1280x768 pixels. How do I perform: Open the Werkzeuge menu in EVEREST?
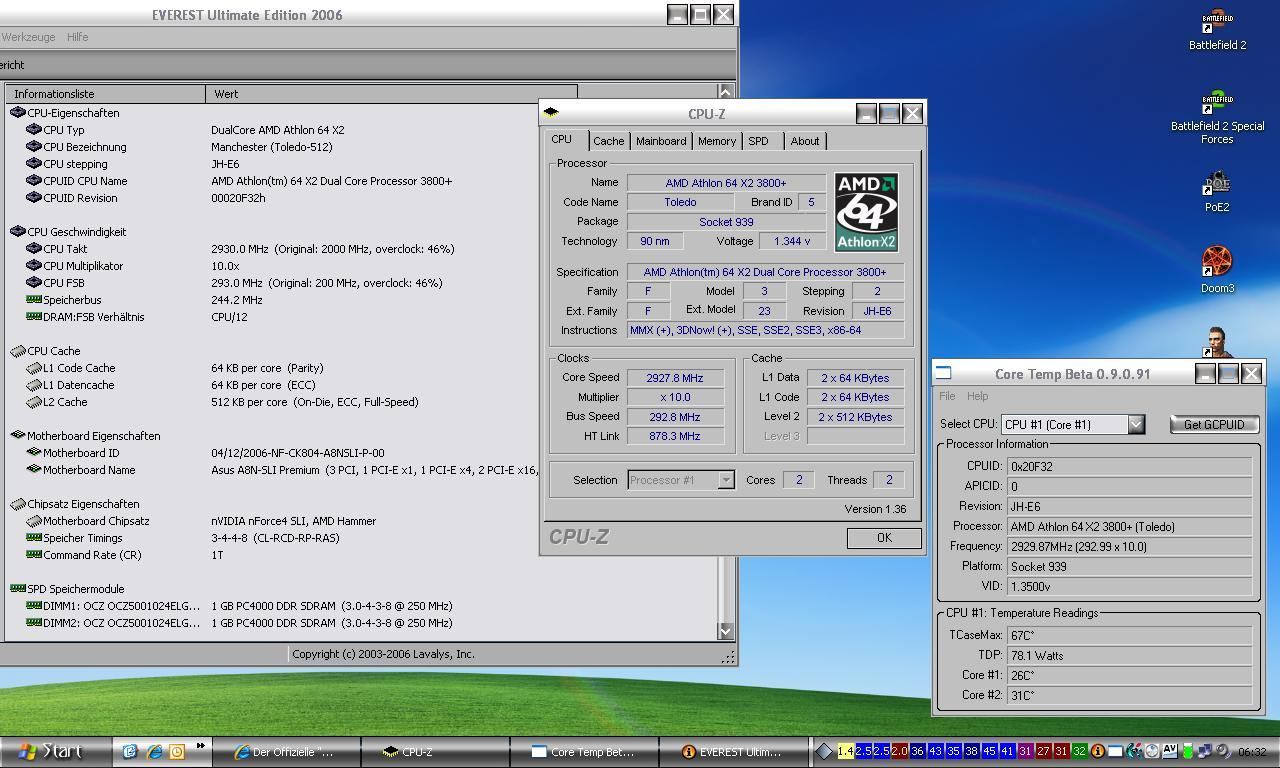pyautogui.click(x=28, y=37)
